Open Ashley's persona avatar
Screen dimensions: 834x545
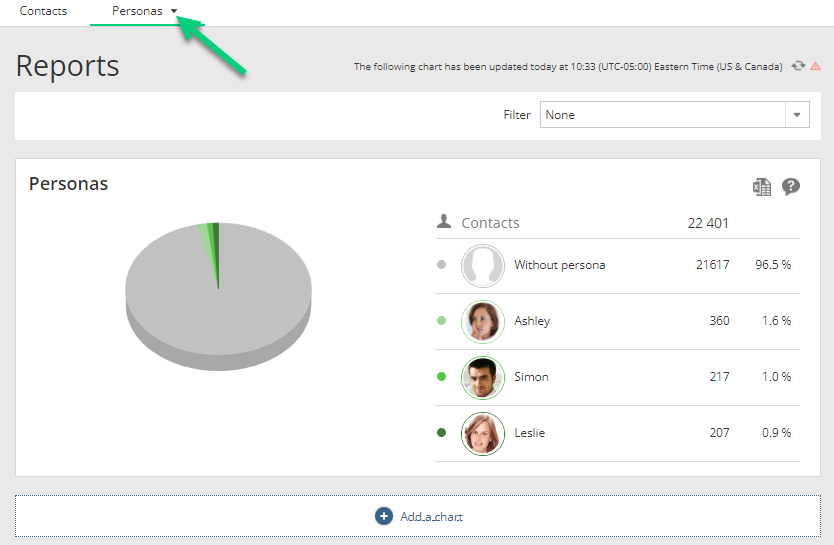click(482, 322)
